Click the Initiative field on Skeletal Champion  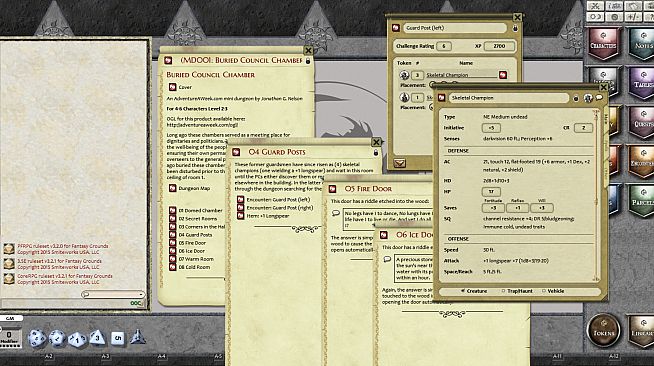tap(491, 128)
